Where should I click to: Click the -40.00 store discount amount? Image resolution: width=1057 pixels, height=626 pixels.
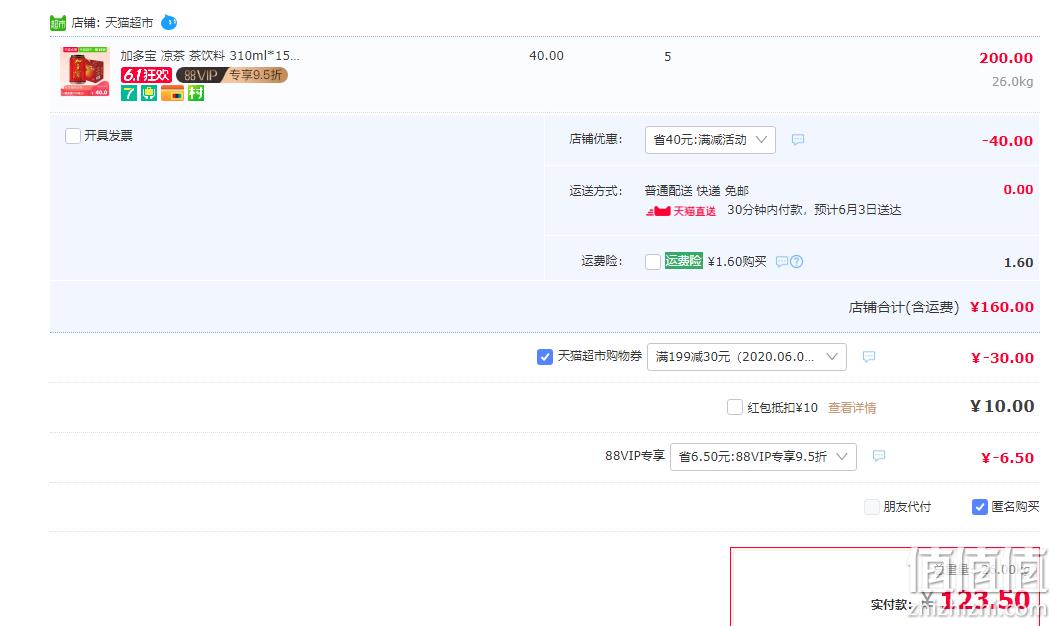(x=1007, y=141)
